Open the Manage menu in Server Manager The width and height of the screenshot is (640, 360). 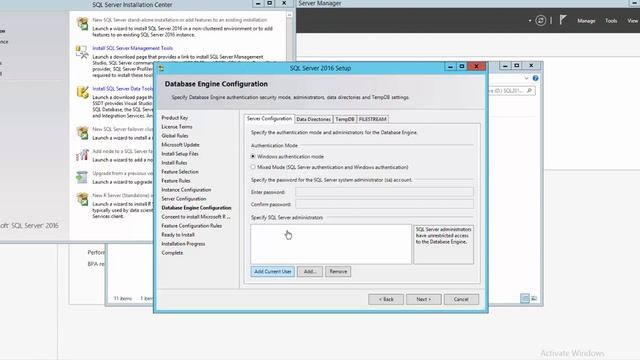pyautogui.click(x=586, y=21)
